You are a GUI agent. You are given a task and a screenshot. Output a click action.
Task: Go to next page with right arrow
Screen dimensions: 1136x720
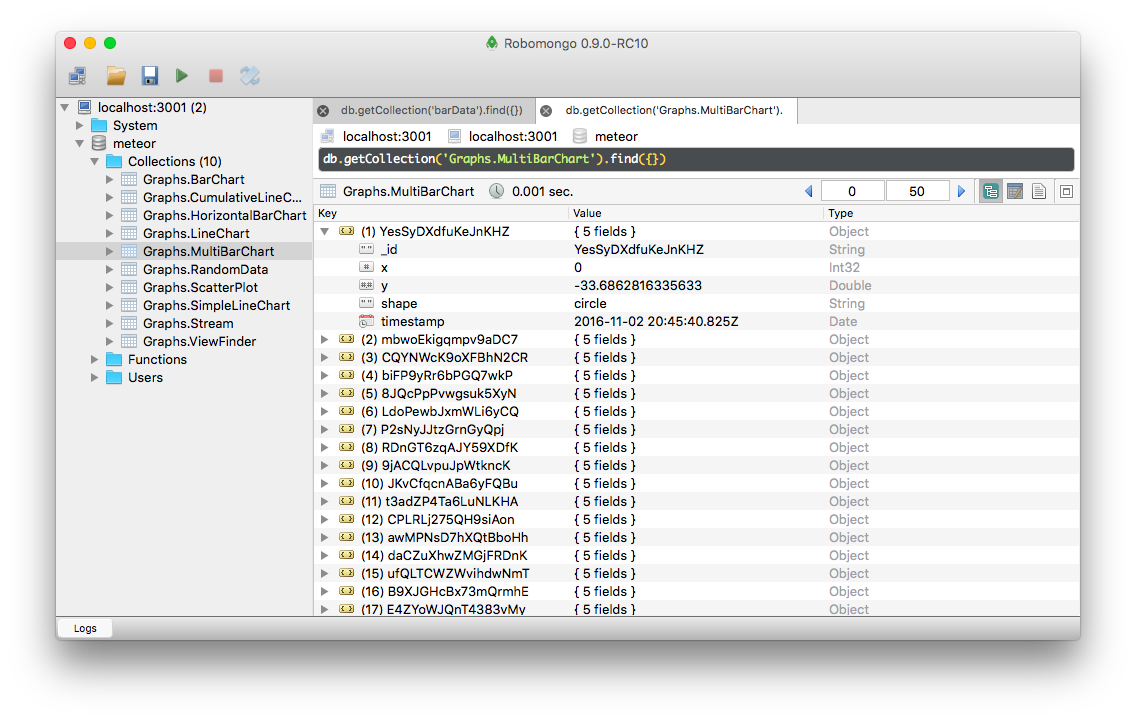click(x=961, y=191)
